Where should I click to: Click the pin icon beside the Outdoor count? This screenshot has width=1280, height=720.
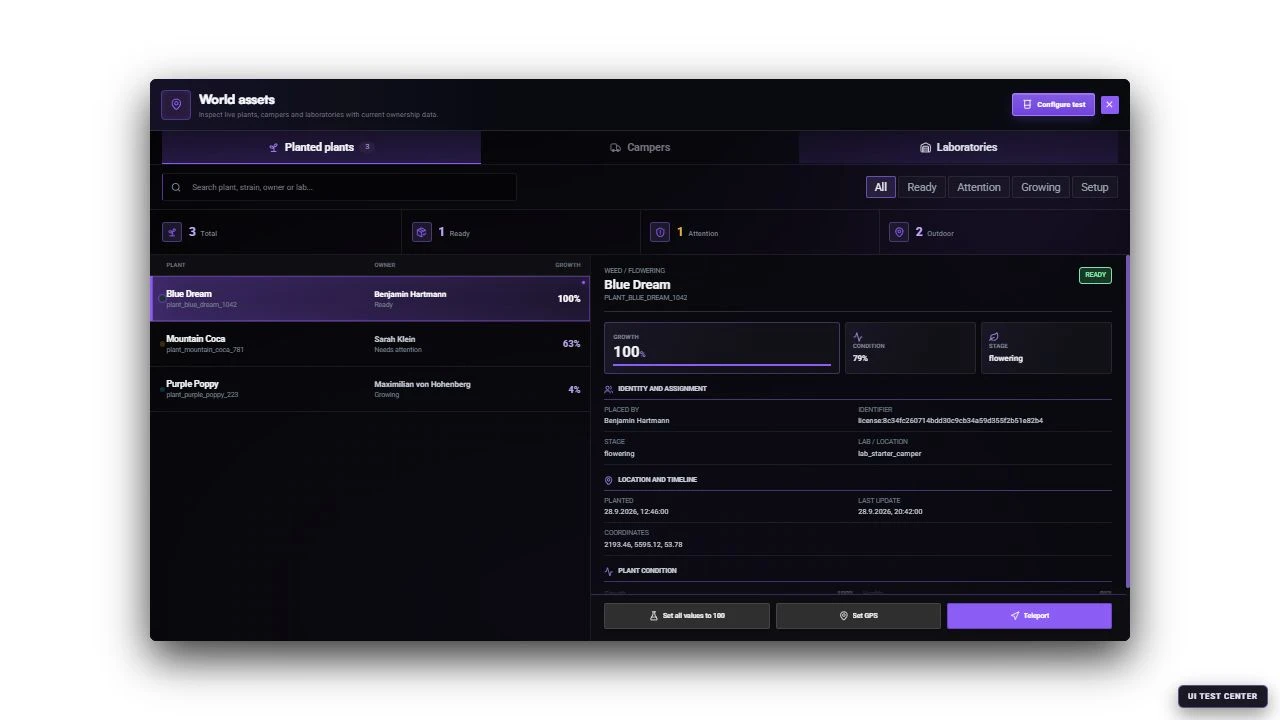(x=899, y=232)
